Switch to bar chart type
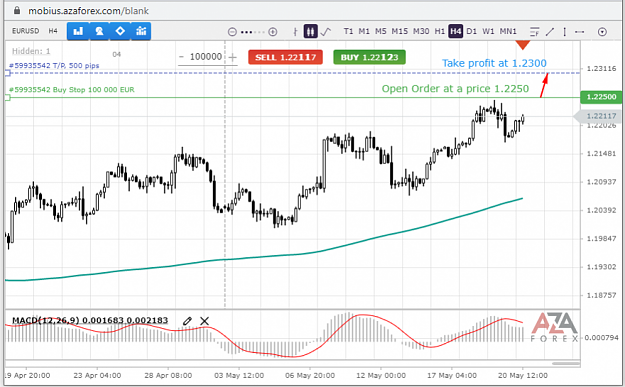This screenshot has width=625, height=387. [x=295, y=31]
